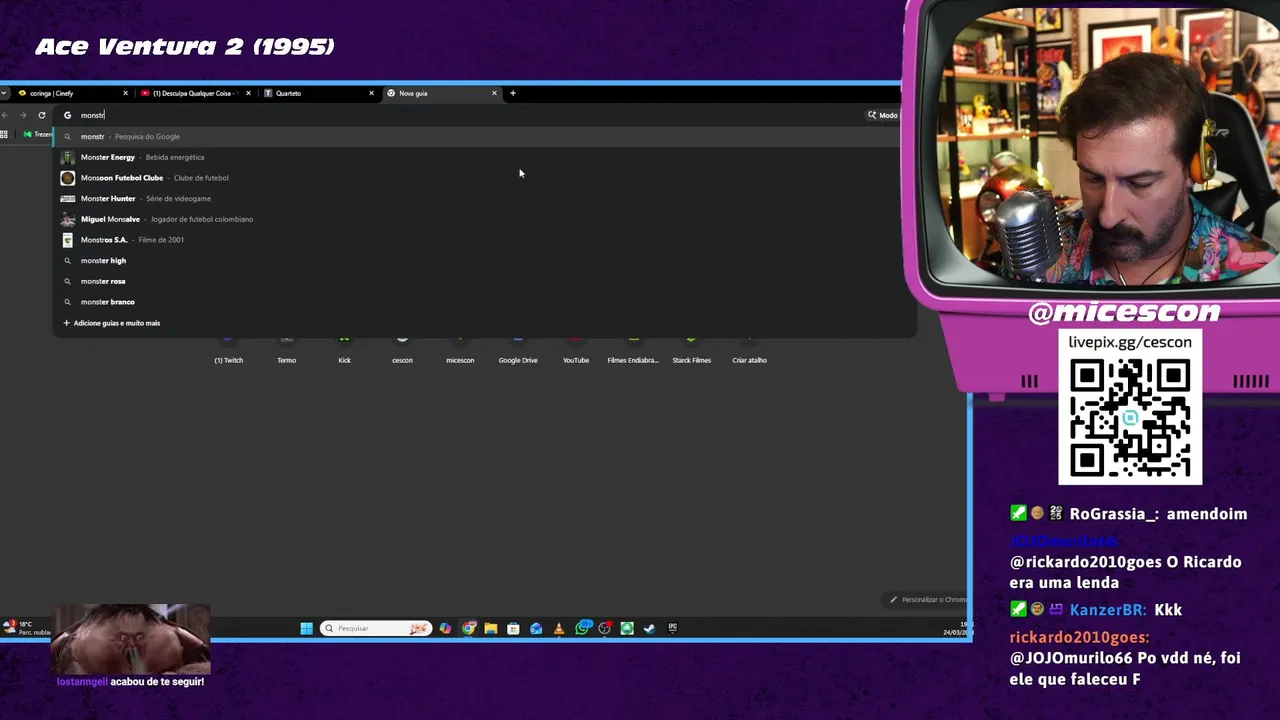Open the weather widget in the taskbar

coord(26,628)
